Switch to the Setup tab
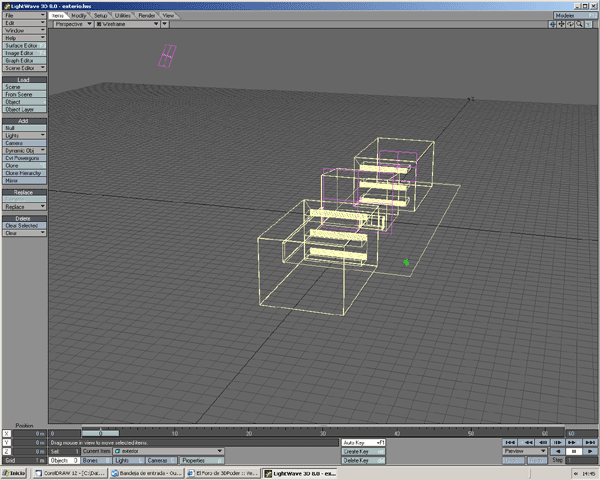 tap(101, 16)
